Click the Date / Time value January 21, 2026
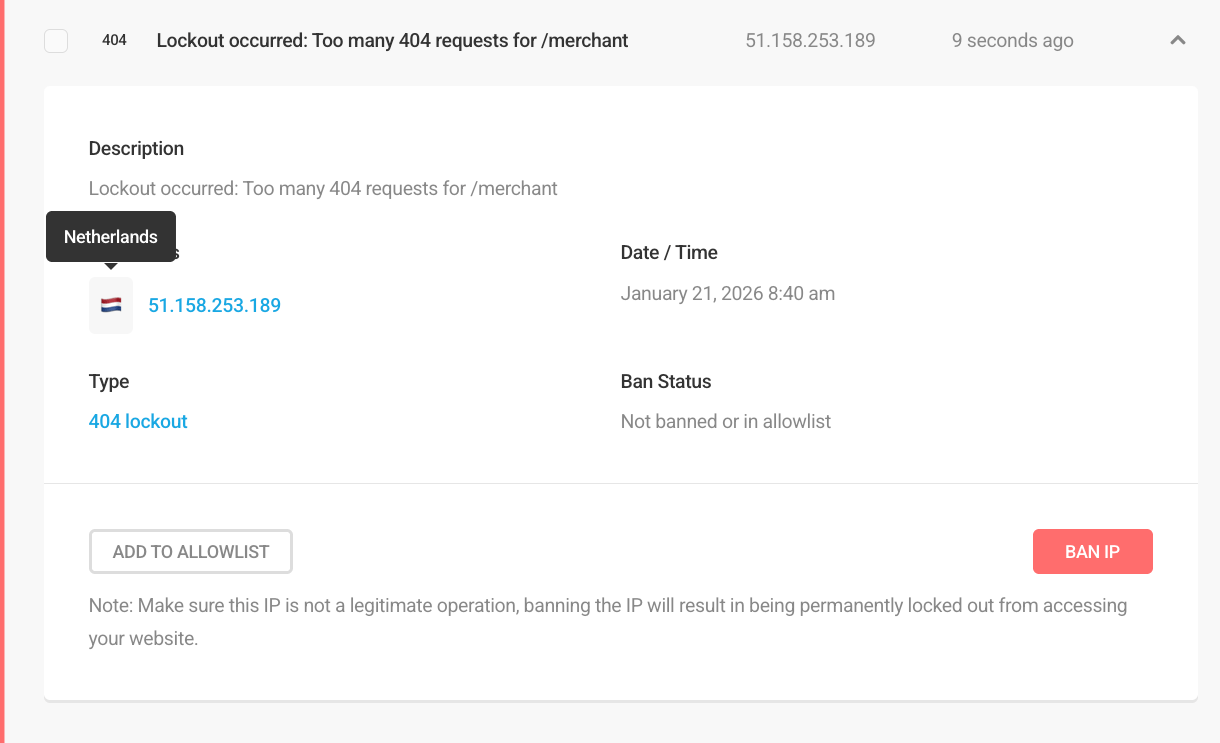Image resolution: width=1220 pixels, height=743 pixels. click(x=727, y=293)
